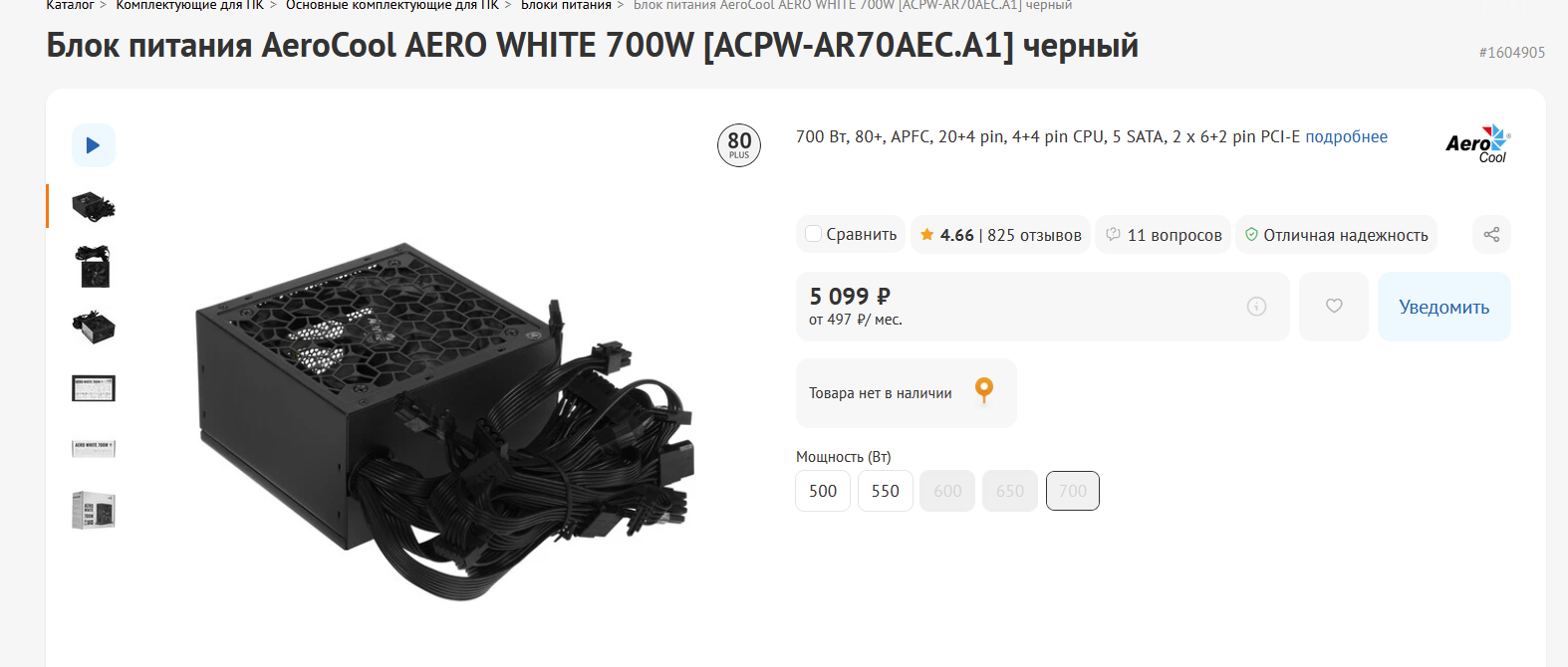The image size is (1568, 667).
Task: Select the 700 W power option
Action: [1073, 491]
